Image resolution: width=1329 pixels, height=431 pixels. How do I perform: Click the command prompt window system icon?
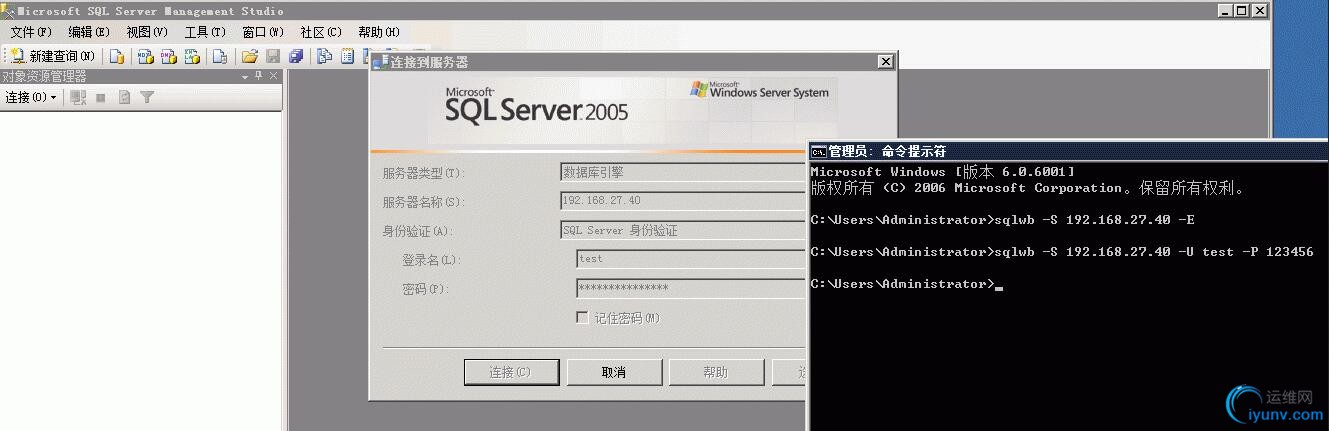[x=818, y=151]
